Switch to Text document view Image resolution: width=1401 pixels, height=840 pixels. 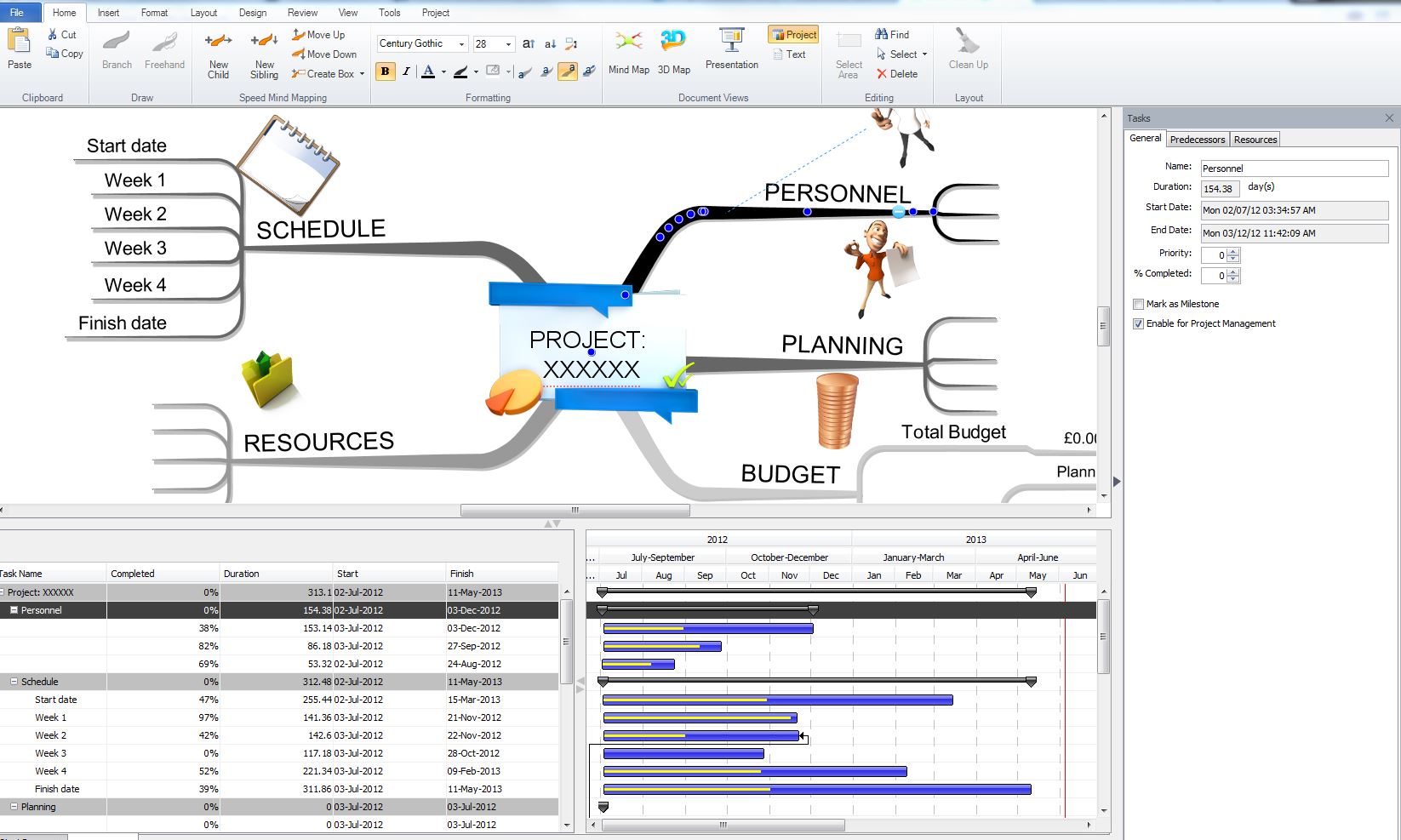789,54
